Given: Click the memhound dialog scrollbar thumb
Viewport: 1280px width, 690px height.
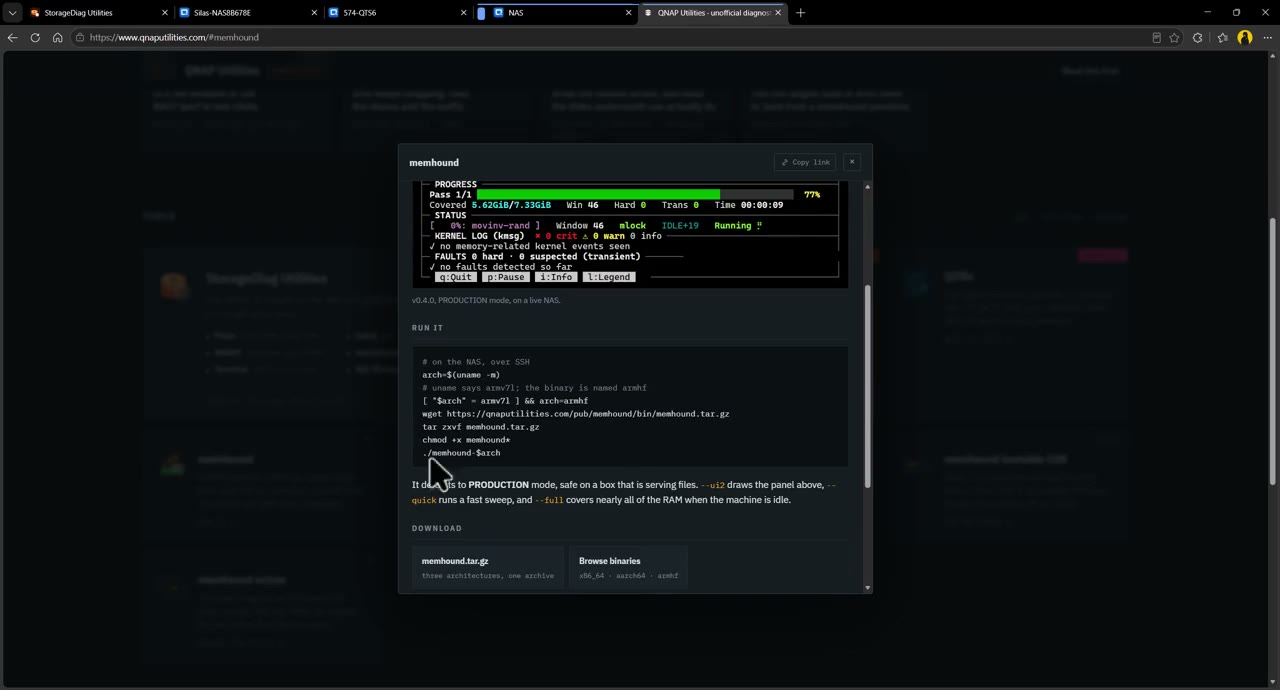Looking at the screenshot, I should [867, 386].
